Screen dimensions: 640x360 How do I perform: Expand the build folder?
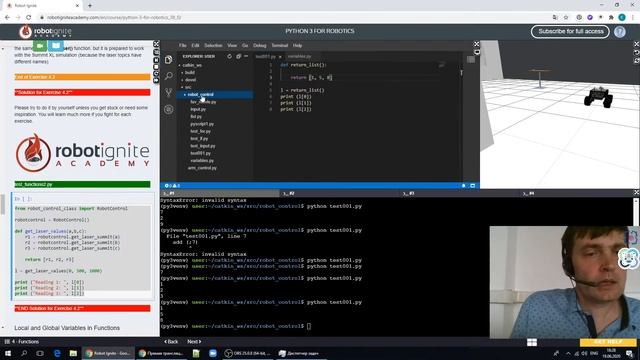pyautogui.click(x=190, y=73)
